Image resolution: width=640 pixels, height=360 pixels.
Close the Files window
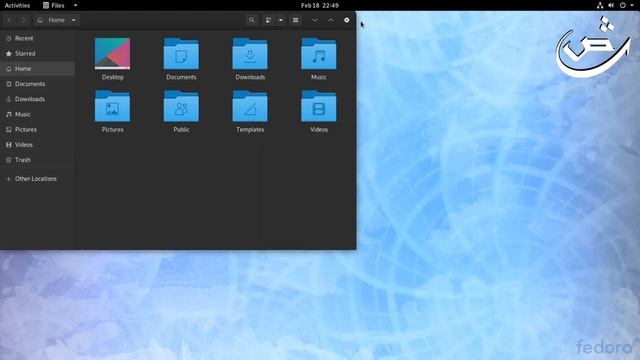(347, 20)
